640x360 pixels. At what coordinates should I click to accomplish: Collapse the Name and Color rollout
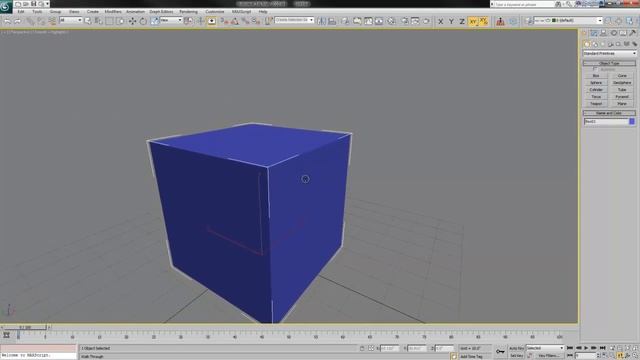(x=609, y=113)
